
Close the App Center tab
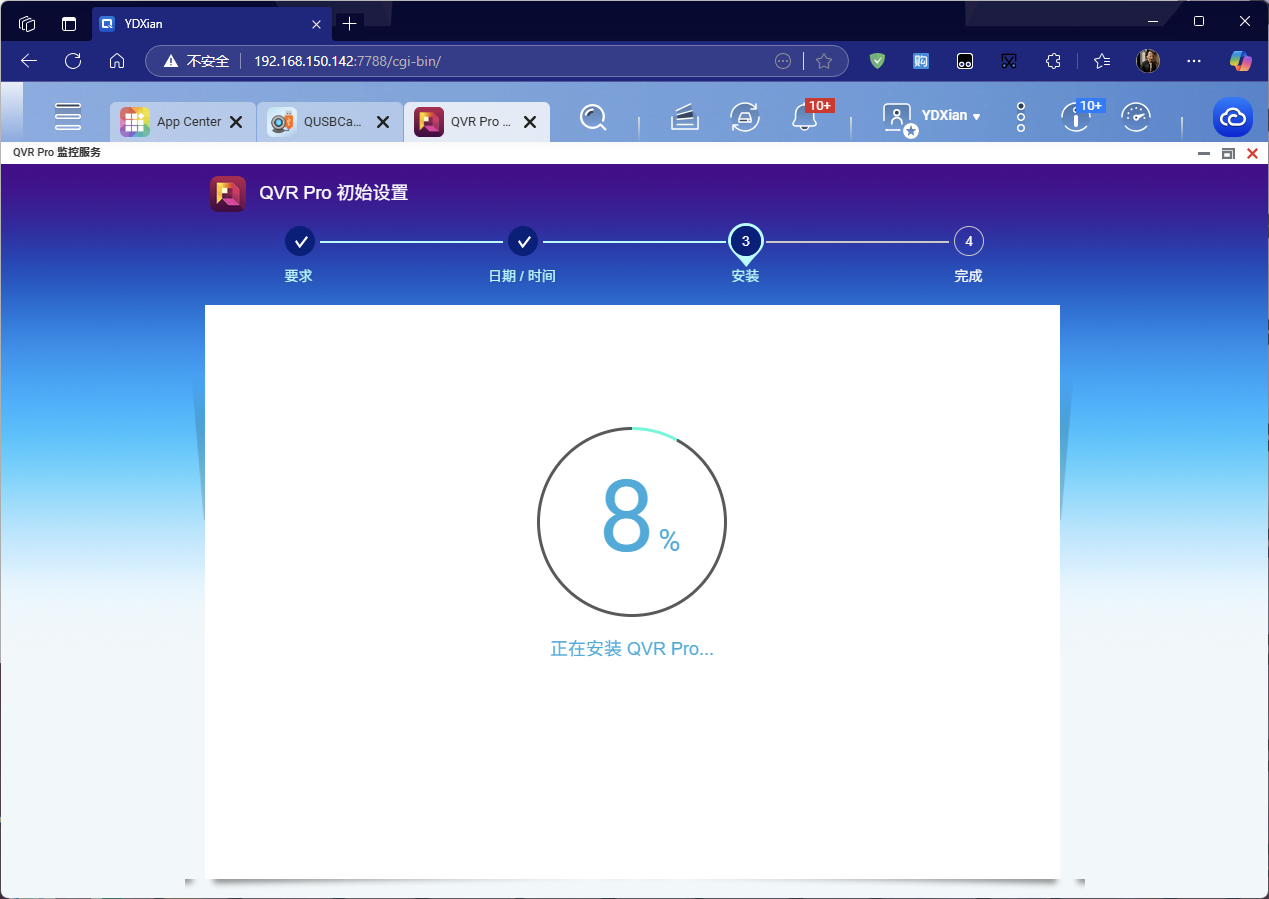point(236,122)
